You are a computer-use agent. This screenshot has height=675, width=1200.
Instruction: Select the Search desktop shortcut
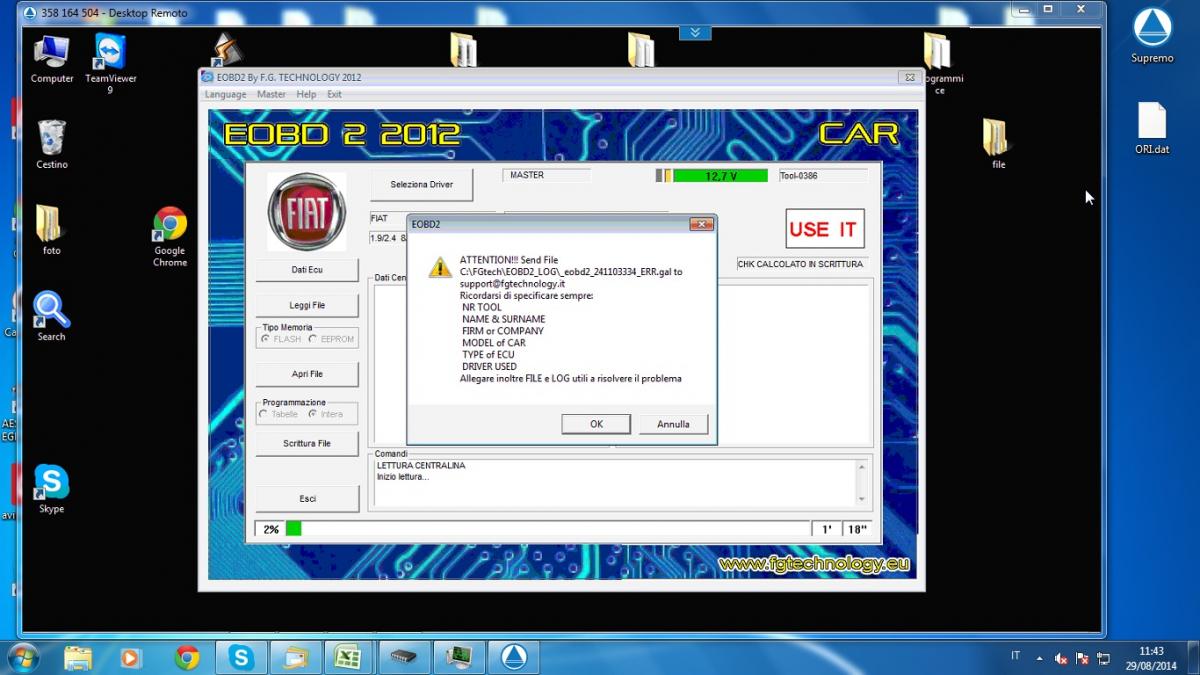pyautogui.click(x=51, y=316)
